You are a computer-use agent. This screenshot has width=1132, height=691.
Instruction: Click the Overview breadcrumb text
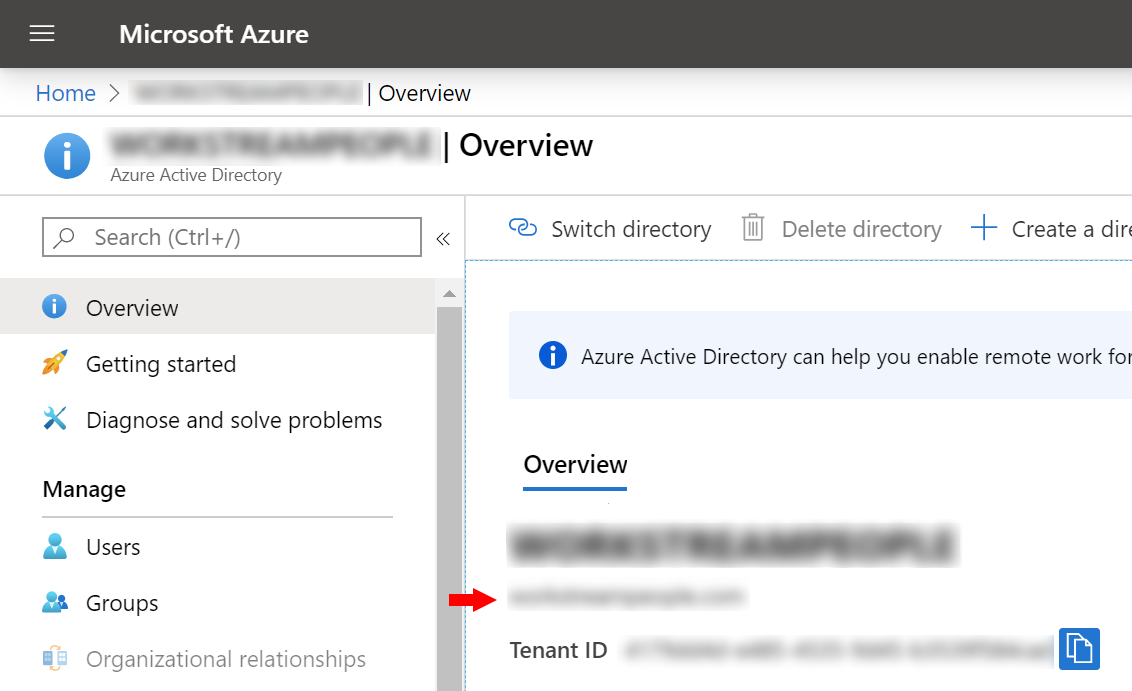pos(424,93)
